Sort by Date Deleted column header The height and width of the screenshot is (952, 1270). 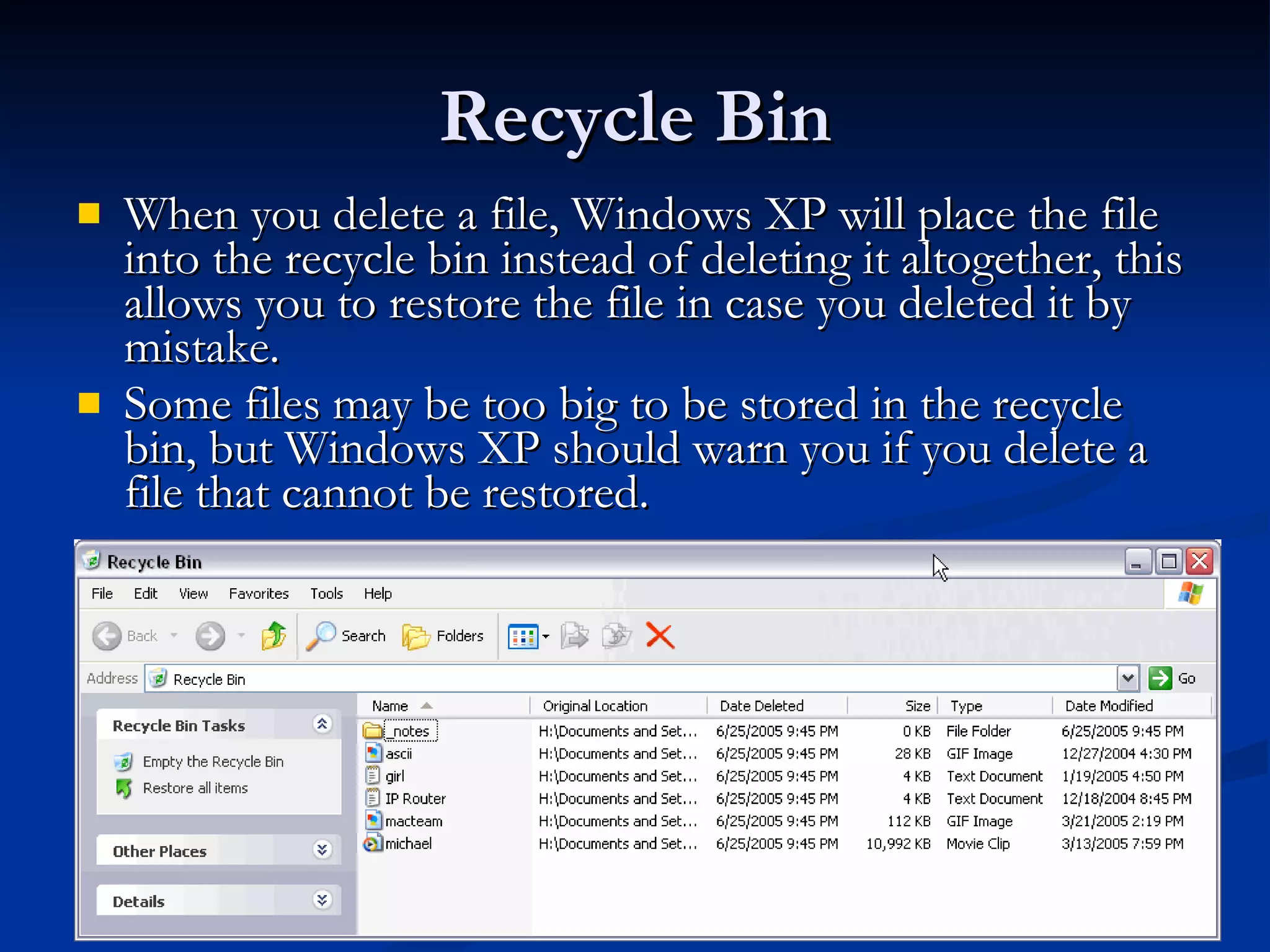[x=778, y=706]
